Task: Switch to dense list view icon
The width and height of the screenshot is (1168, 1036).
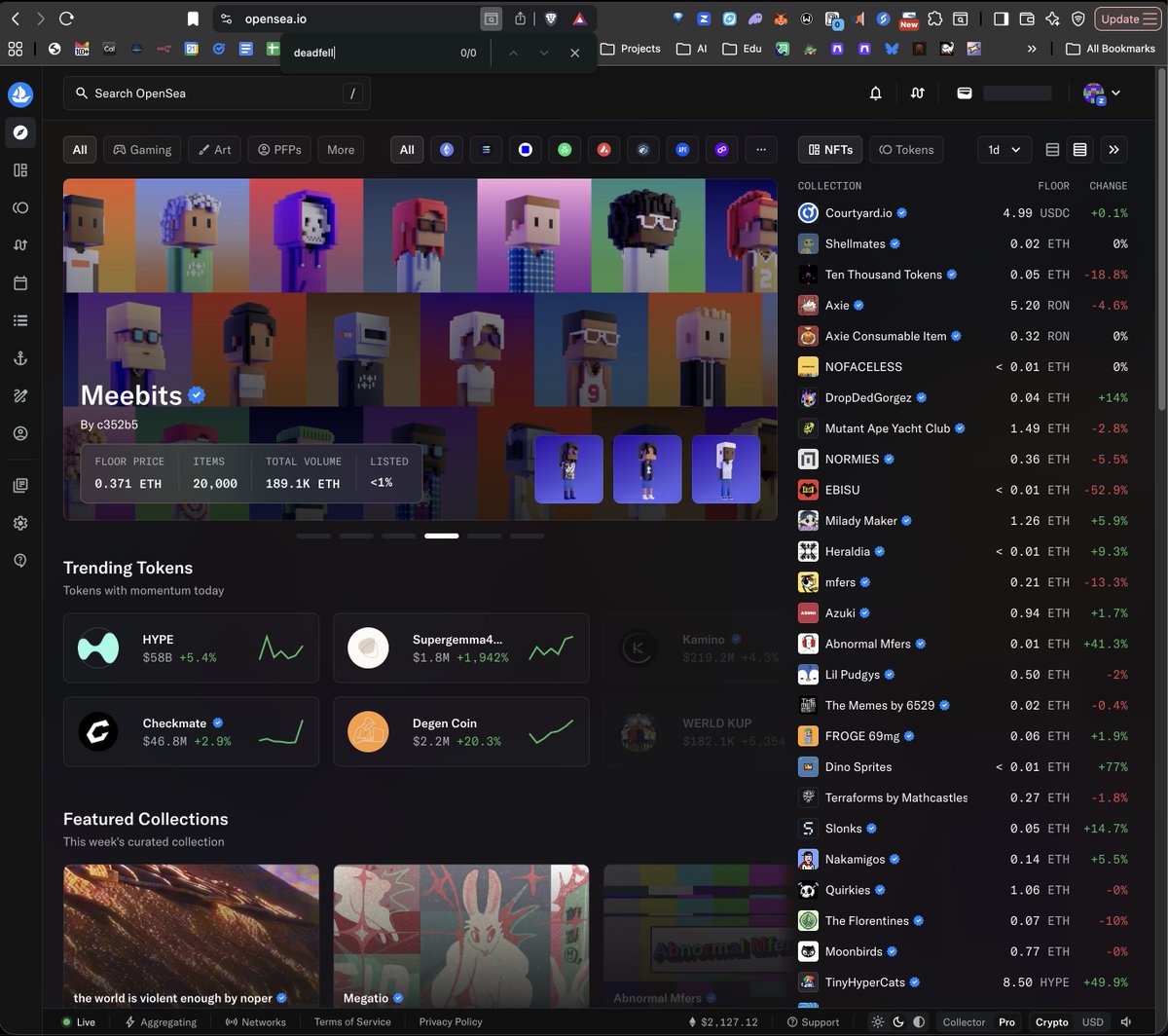Action: 1079,150
